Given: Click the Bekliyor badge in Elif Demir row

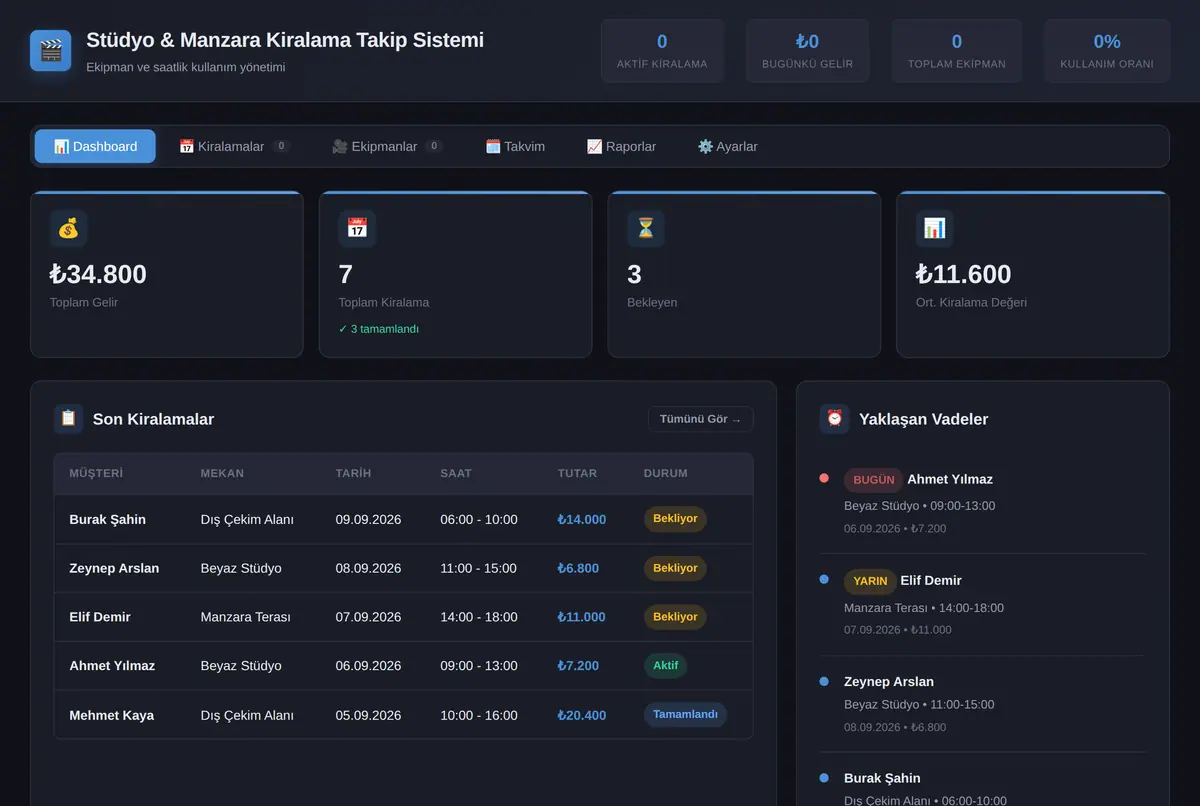Looking at the screenshot, I should point(675,617).
